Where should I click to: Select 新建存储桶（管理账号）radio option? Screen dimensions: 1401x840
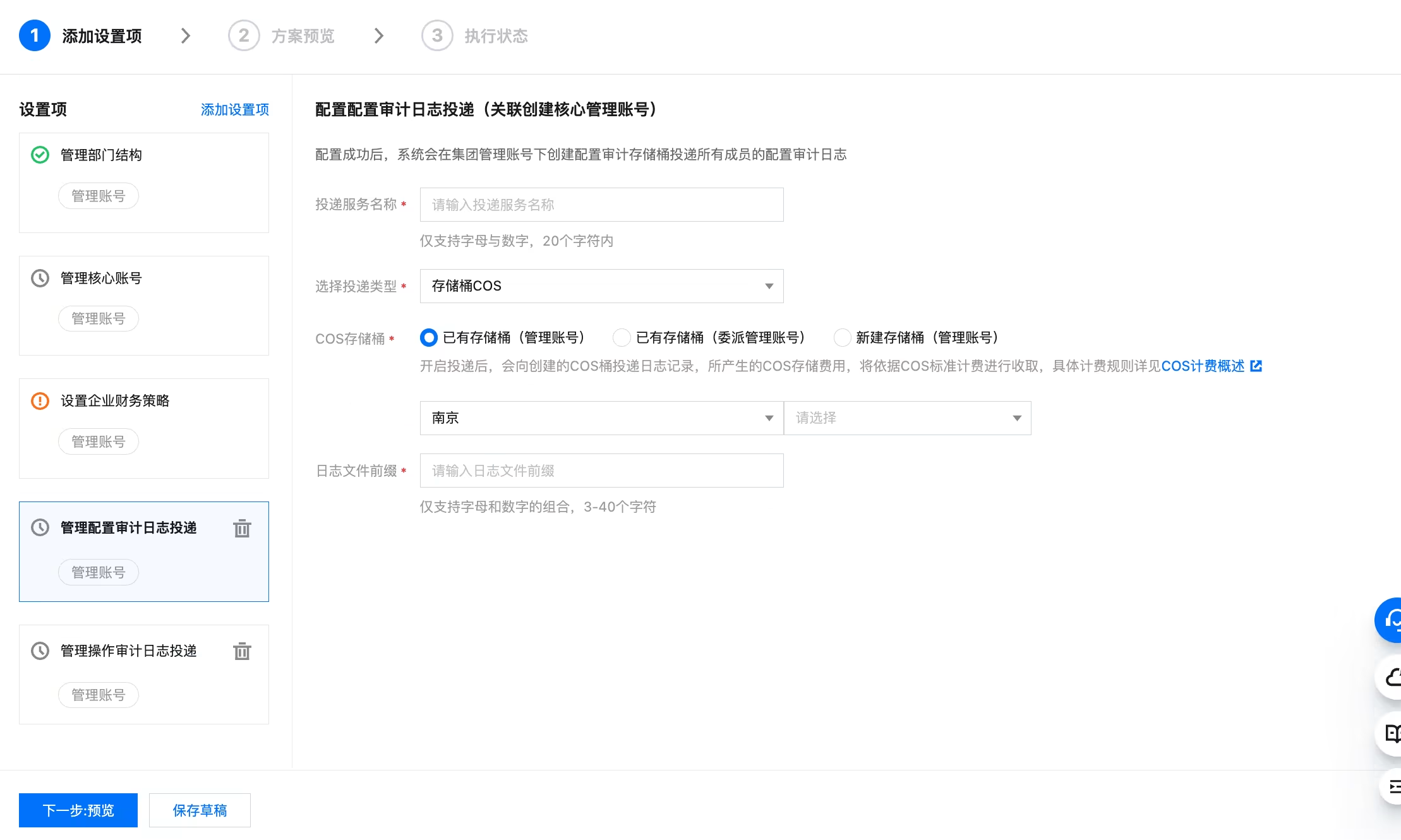point(842,338)
